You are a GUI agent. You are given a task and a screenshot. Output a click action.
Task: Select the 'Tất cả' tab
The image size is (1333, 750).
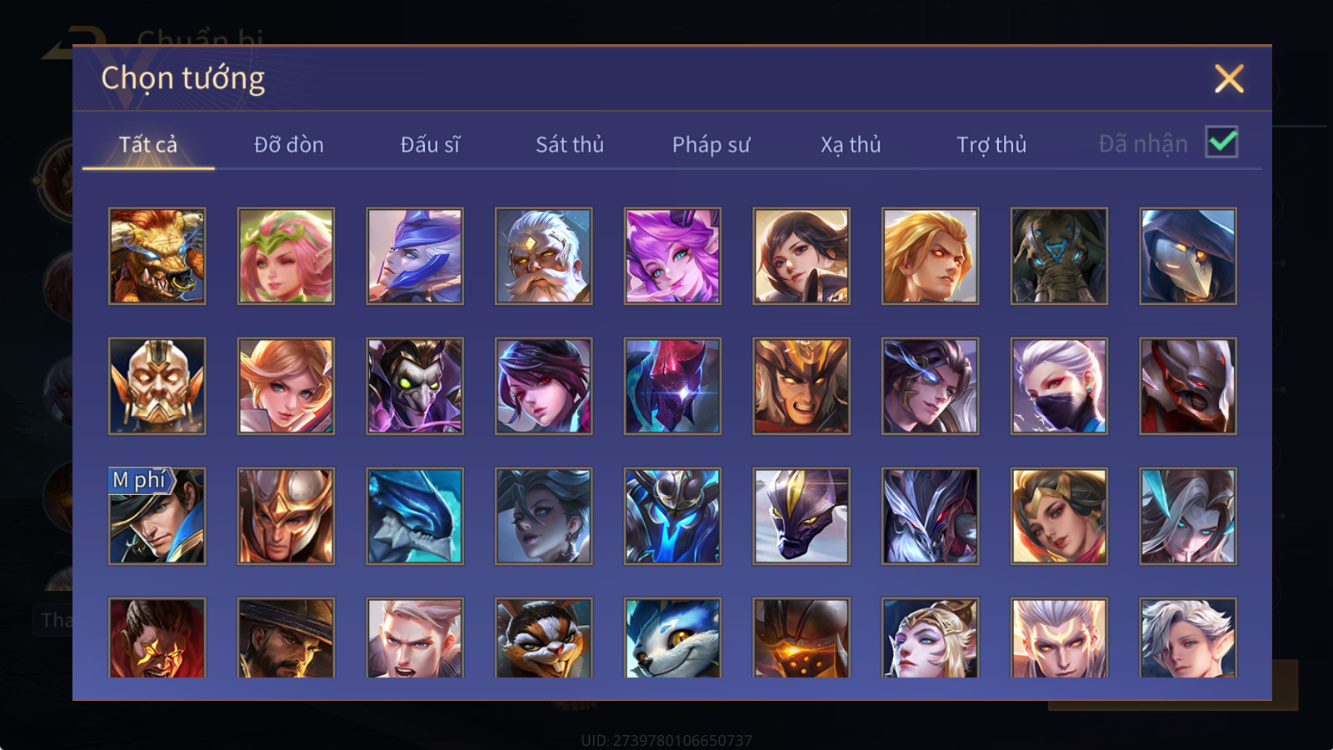pos(148,145)
